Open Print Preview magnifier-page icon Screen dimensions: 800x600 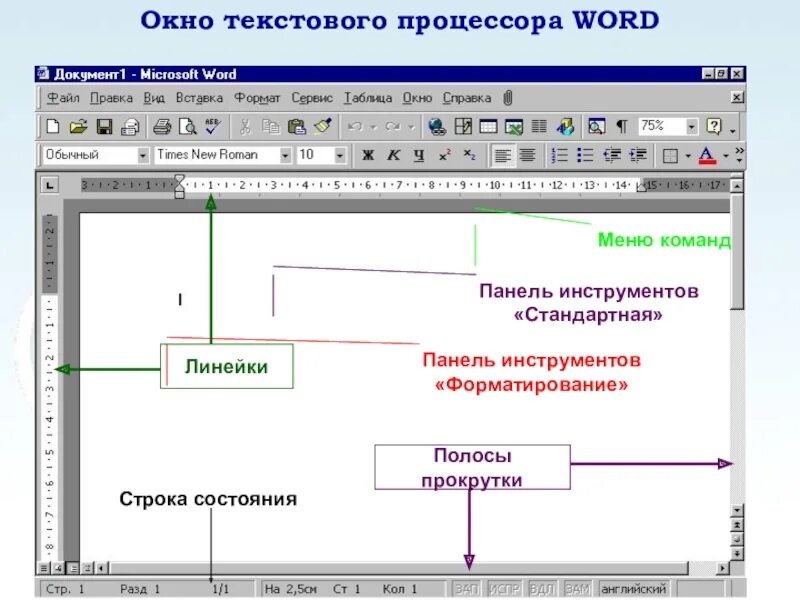[x=187, y=126]
